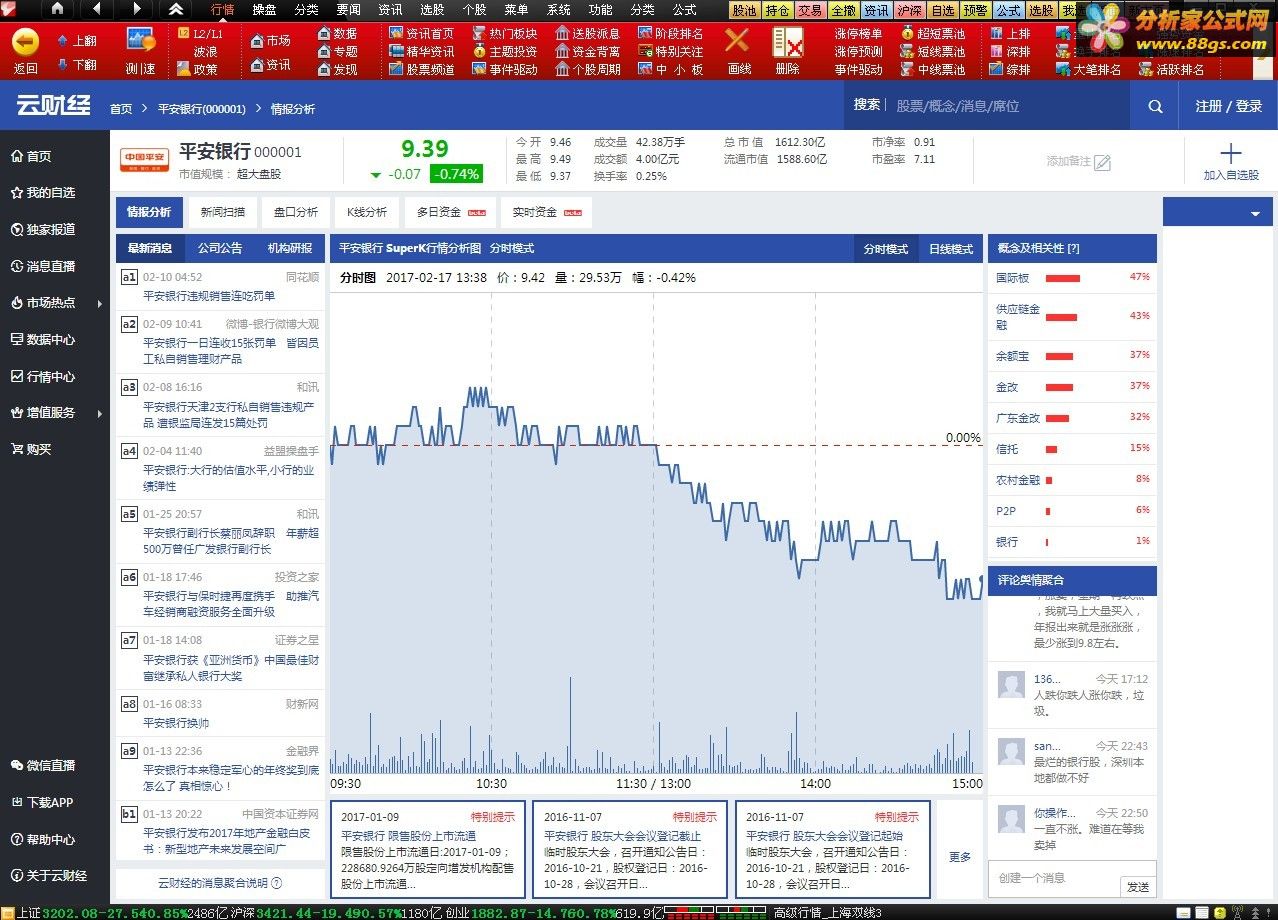This screenshot has height=920, width=1278.
Task: Open 专题 in the red toolbar
Action: (x=338, y=51)
